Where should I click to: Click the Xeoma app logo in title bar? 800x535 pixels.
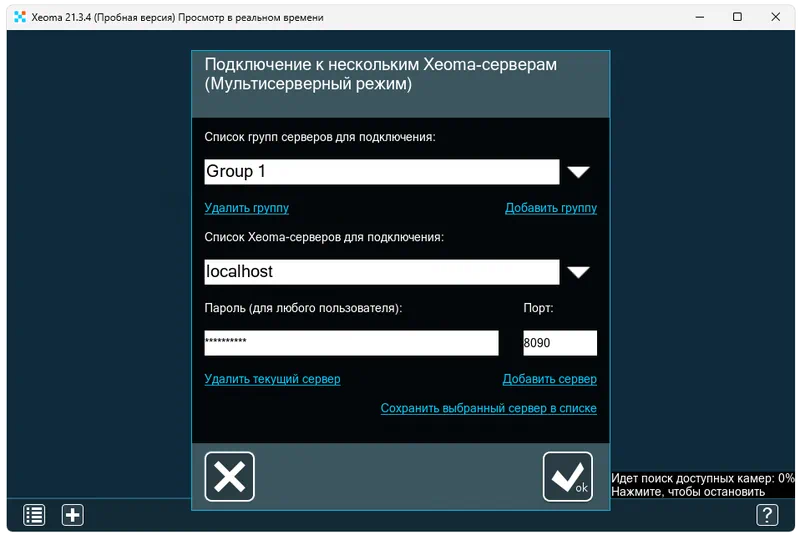pyautogui.click(x=20, y=17)
